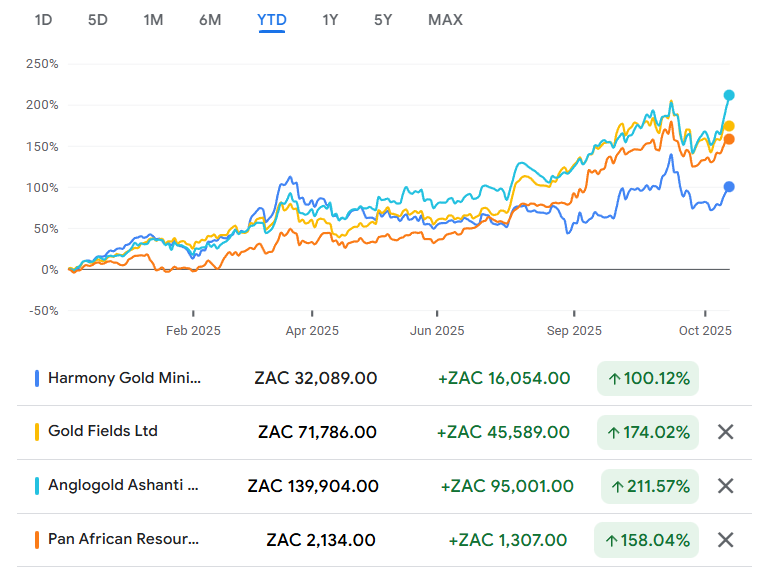The height and width of the screenshot is (573, 766).
Task: Remove Anglogold Ashanti from comparison
Action: click(726, 486)
